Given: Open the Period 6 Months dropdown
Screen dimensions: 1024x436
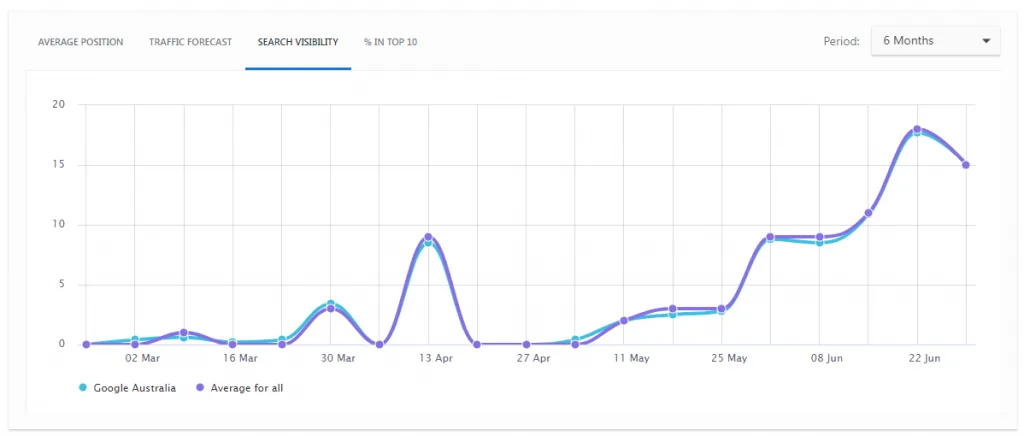Looking at the screenshot, I should pos(935,40).
